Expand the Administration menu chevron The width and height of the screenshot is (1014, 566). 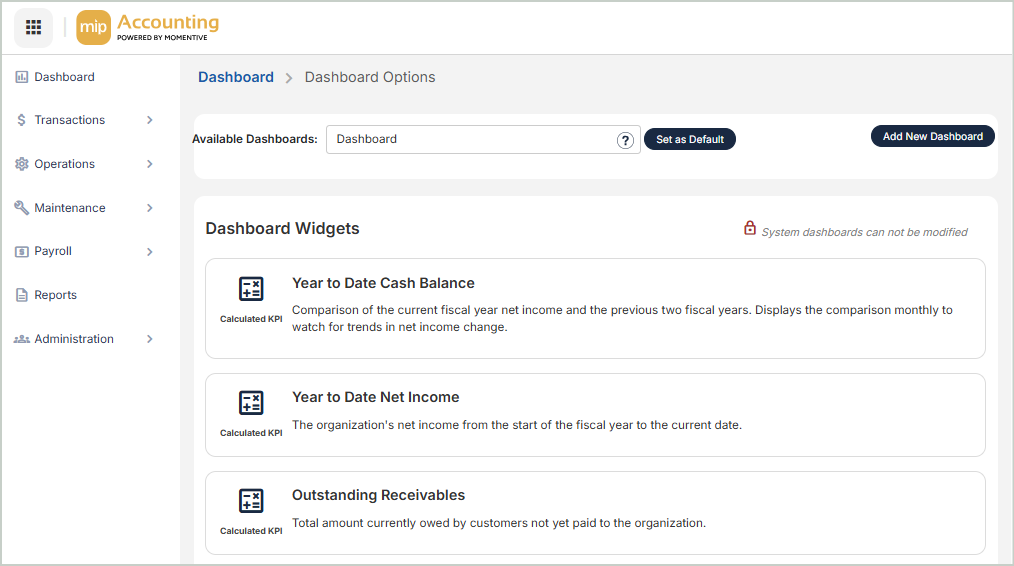click(x=150, y=339)
